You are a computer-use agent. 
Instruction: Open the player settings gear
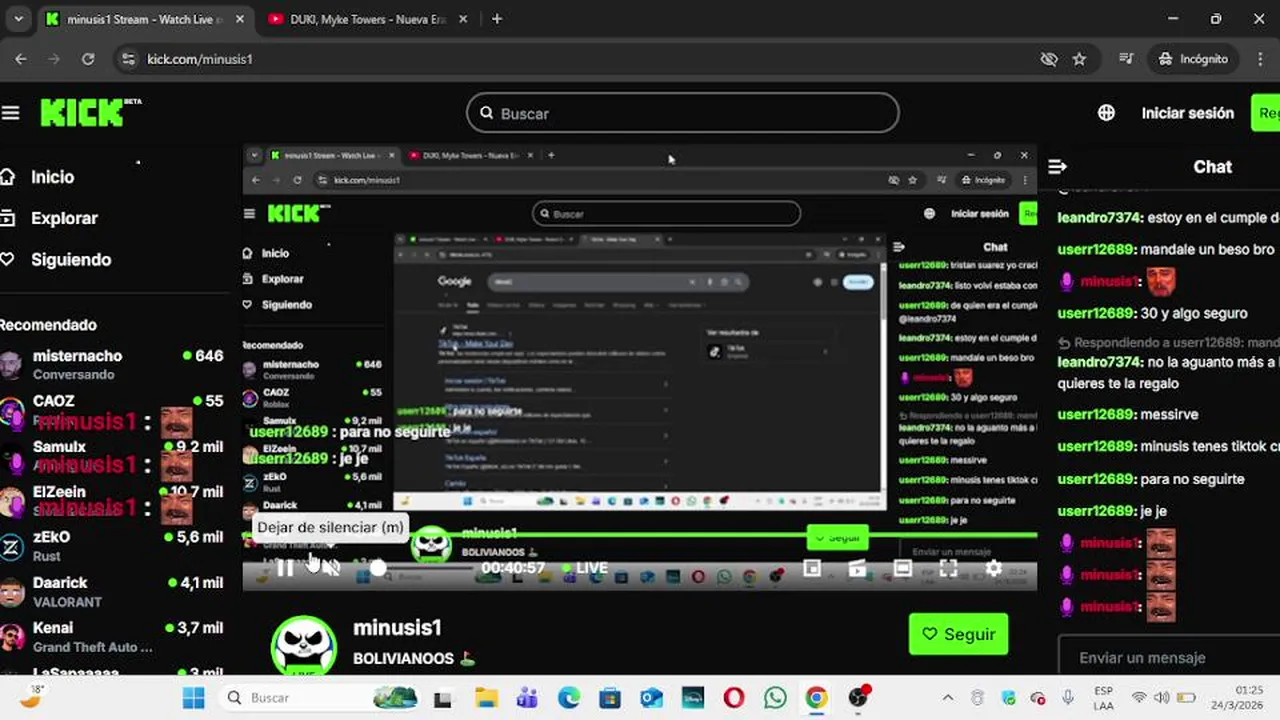coord(993,568)
